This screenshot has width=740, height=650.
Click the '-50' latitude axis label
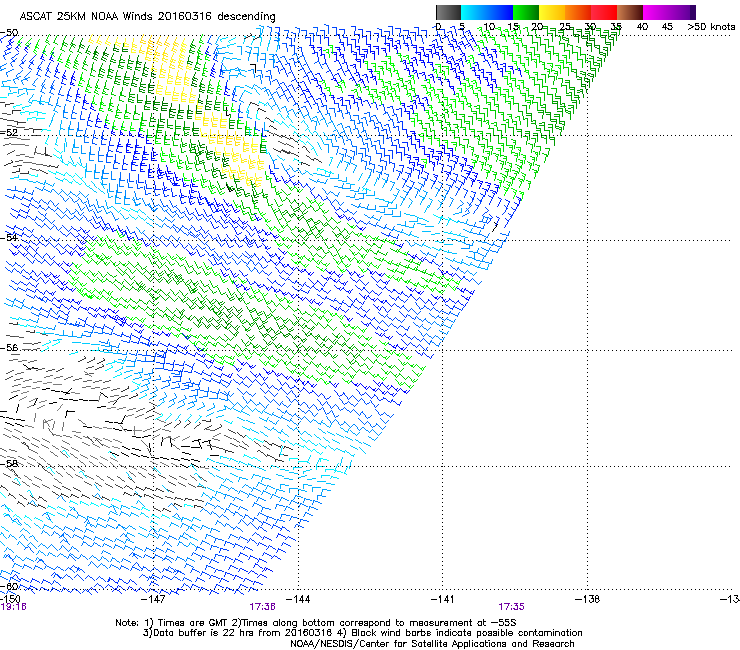(9, 33)
